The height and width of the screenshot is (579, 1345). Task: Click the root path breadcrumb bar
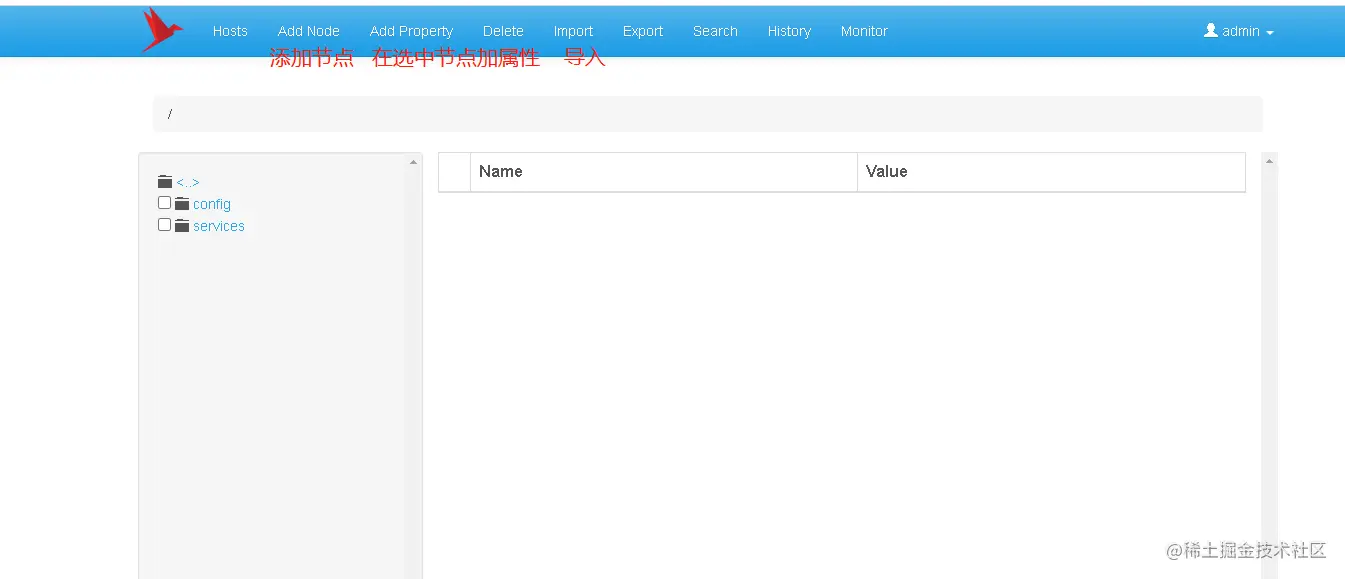coord(708,114)
